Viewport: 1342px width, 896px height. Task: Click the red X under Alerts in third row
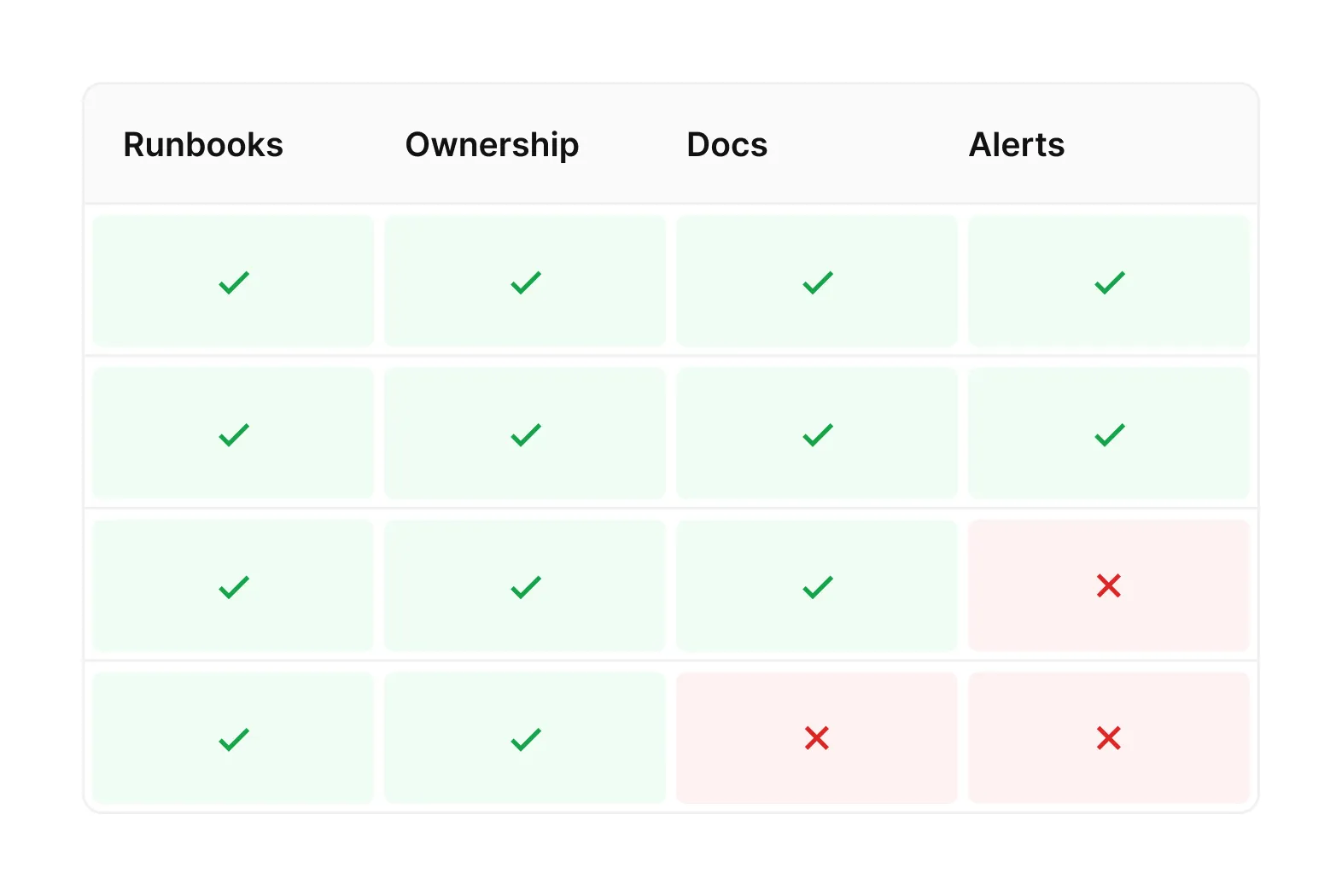click(1109, 586)
